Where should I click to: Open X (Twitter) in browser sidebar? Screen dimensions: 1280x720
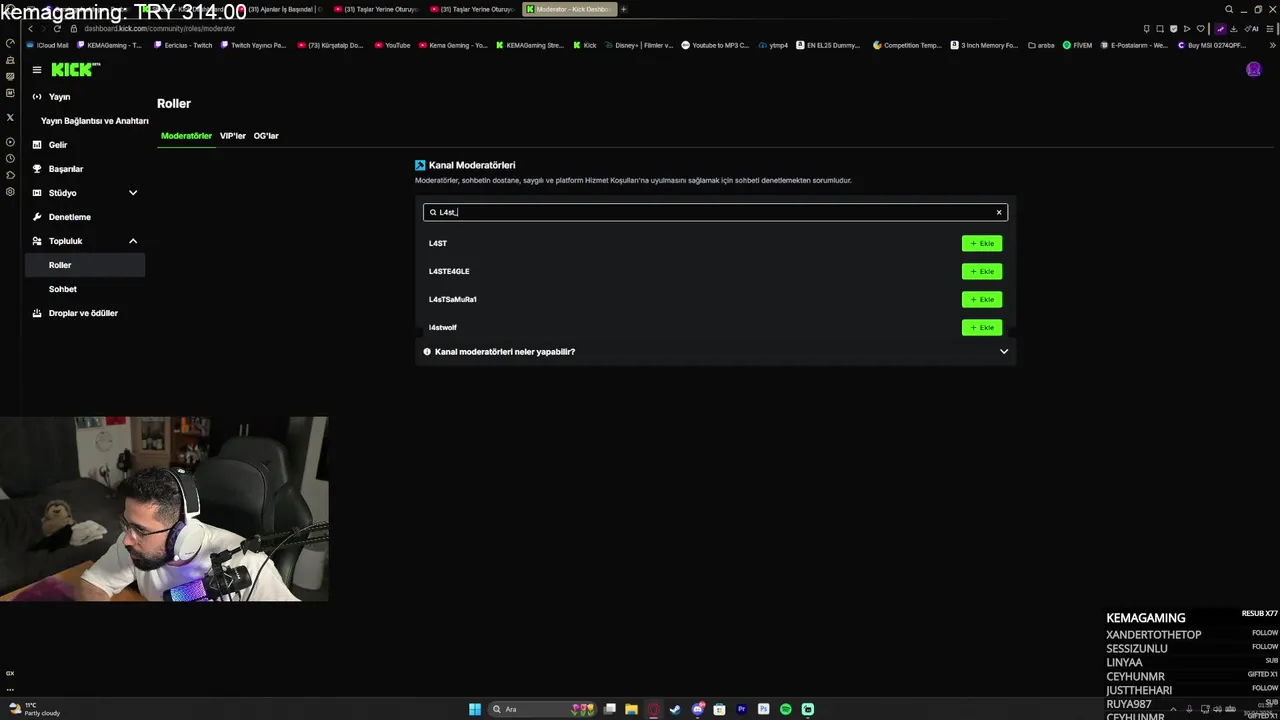(10, 117)
